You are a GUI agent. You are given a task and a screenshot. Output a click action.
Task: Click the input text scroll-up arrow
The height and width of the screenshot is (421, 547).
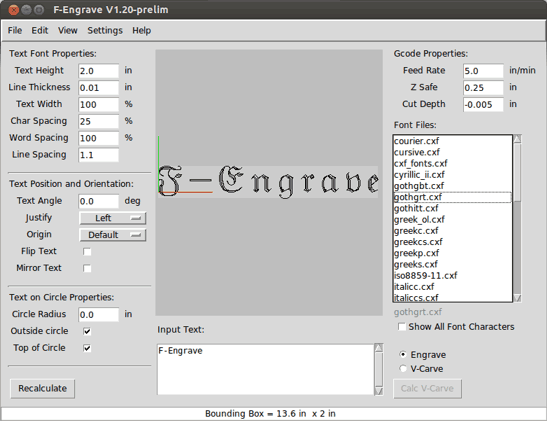coord(379,348)
